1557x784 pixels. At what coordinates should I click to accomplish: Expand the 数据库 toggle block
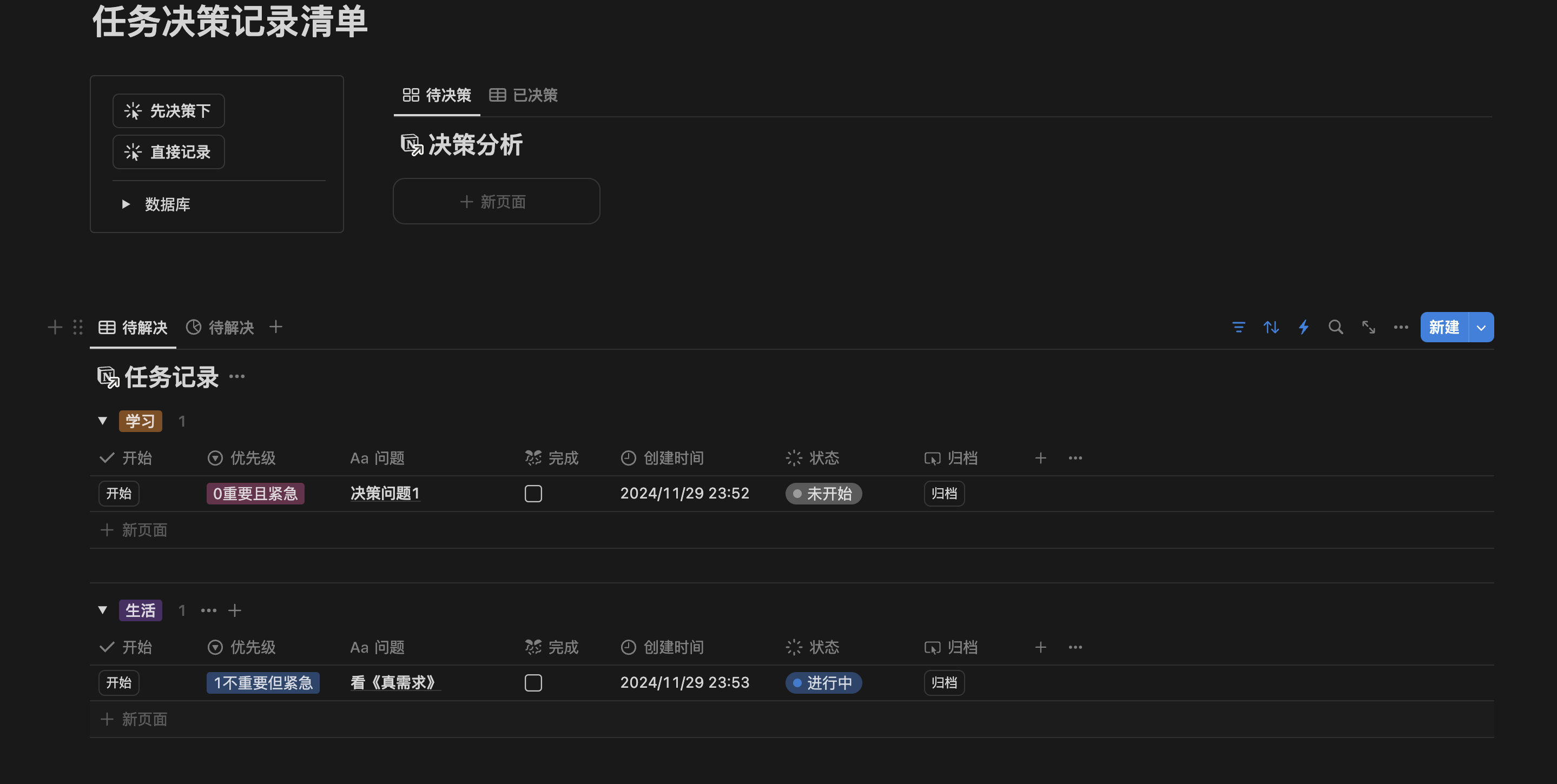coord(126,204)
